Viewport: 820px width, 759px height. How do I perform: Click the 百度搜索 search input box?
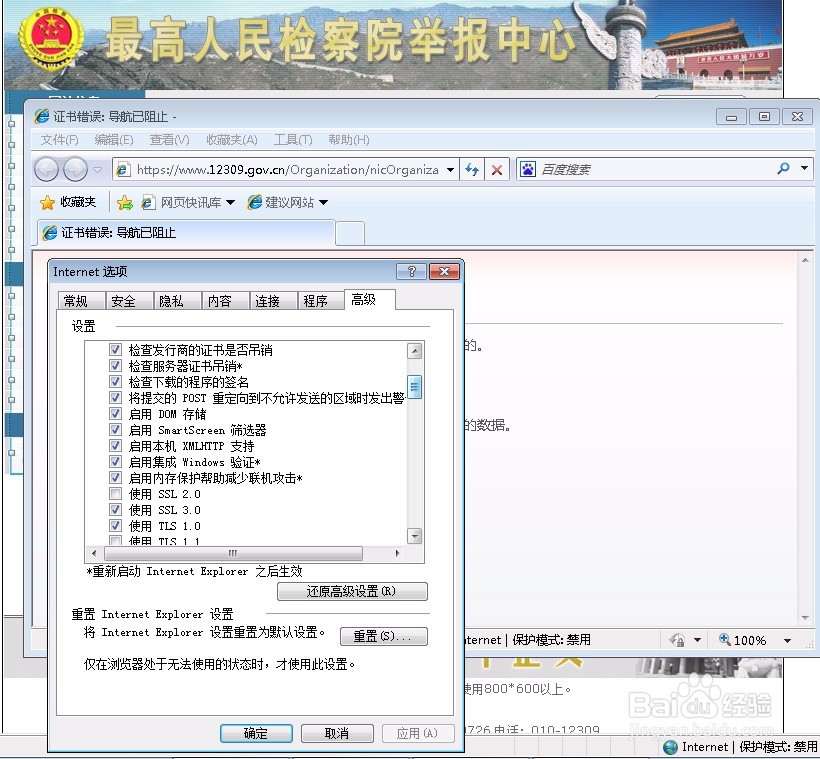[x=654, y=169]
